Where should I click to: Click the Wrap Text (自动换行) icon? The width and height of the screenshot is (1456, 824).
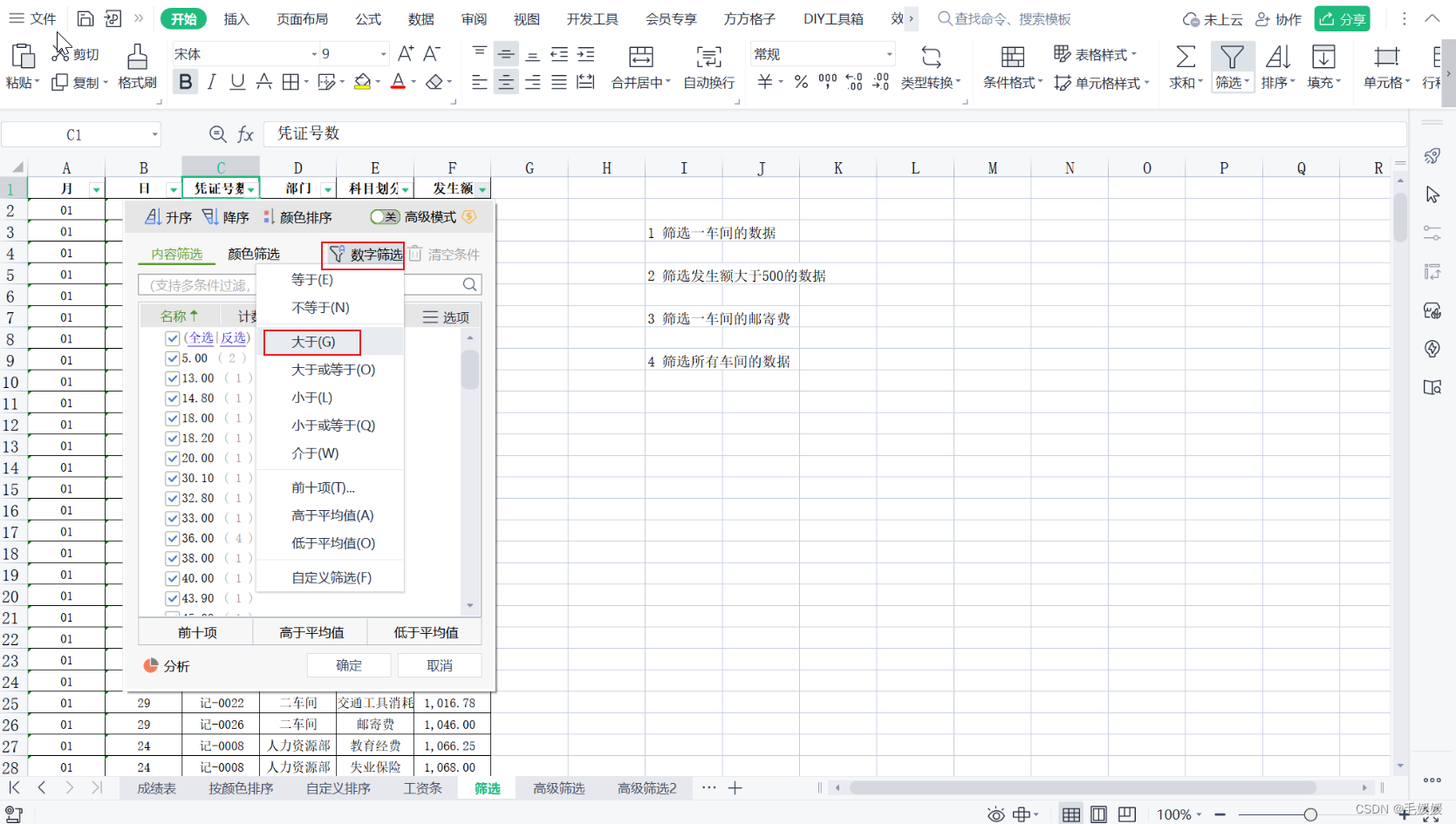coord(708,57)
